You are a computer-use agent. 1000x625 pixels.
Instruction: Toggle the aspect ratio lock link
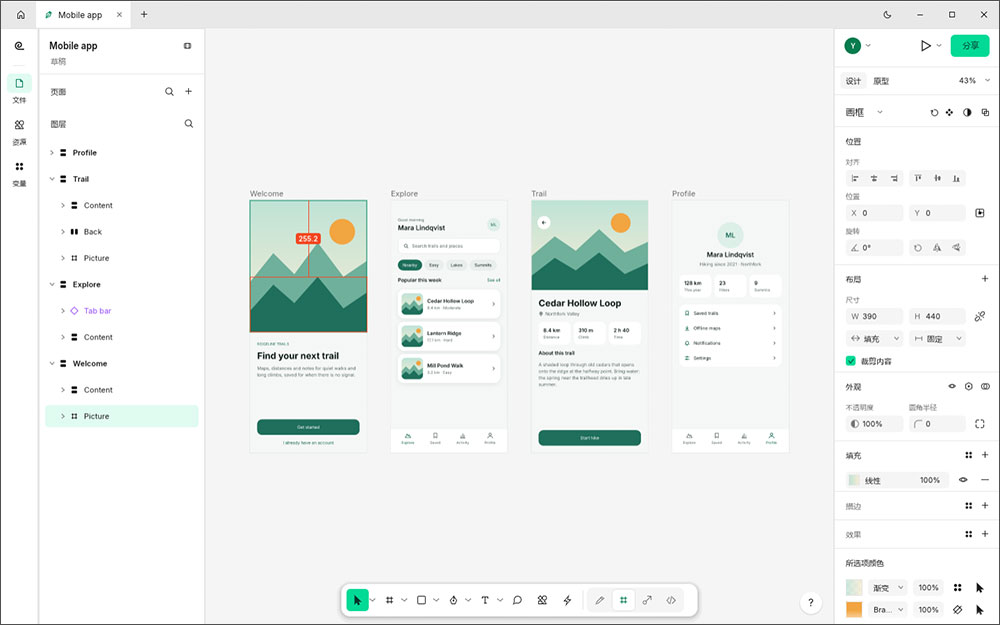coord(980,316)
